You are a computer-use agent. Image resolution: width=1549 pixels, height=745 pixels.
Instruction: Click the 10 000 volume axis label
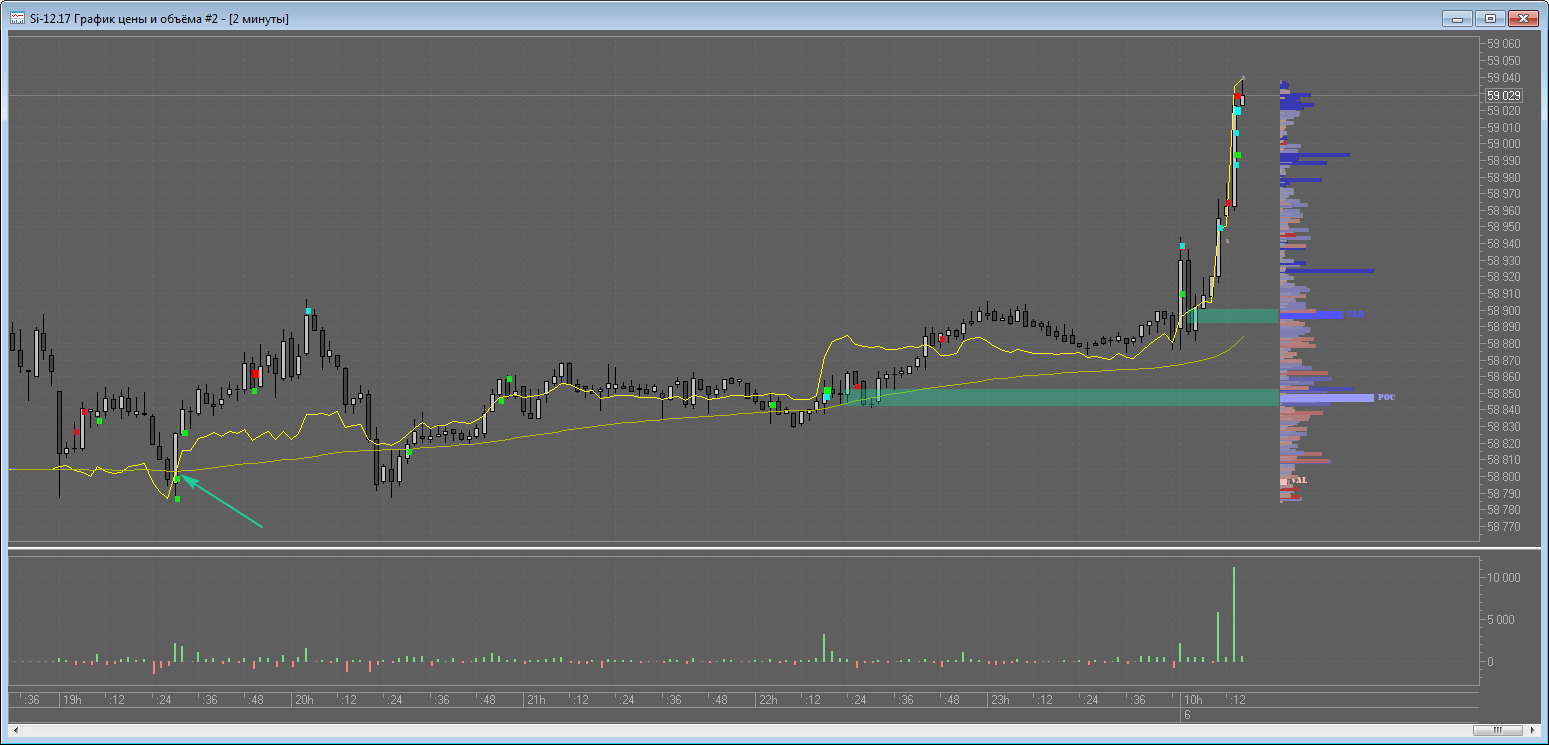coord(1504,577)
